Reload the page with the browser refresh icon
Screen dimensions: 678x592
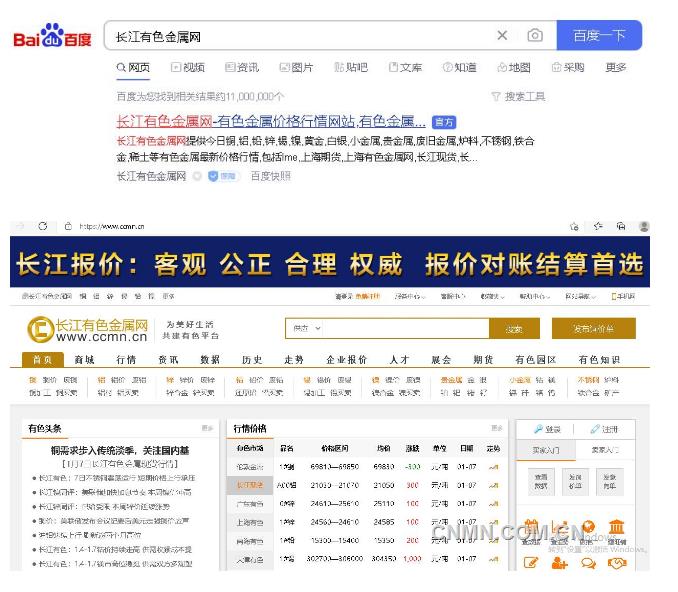click(42, 226)
